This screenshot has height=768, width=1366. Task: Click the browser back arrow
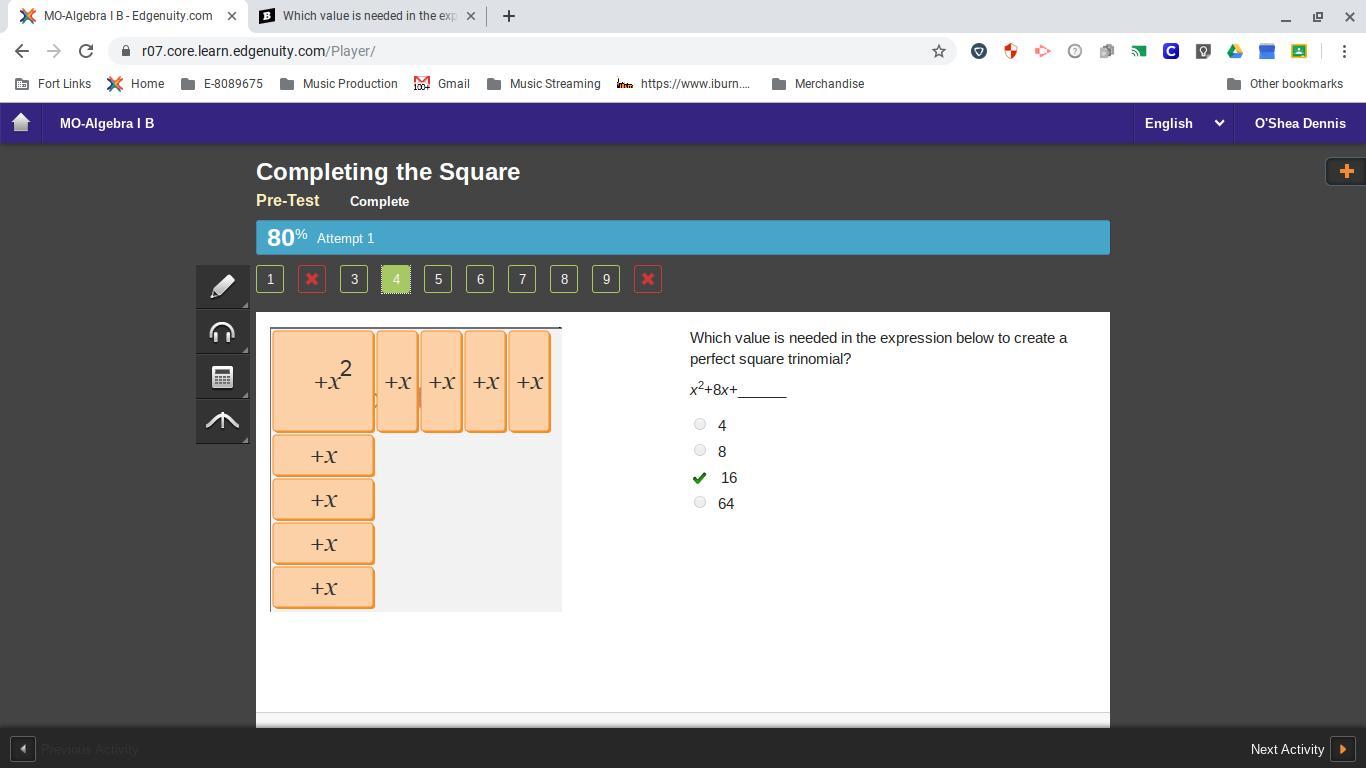click(x=22, y=51)
